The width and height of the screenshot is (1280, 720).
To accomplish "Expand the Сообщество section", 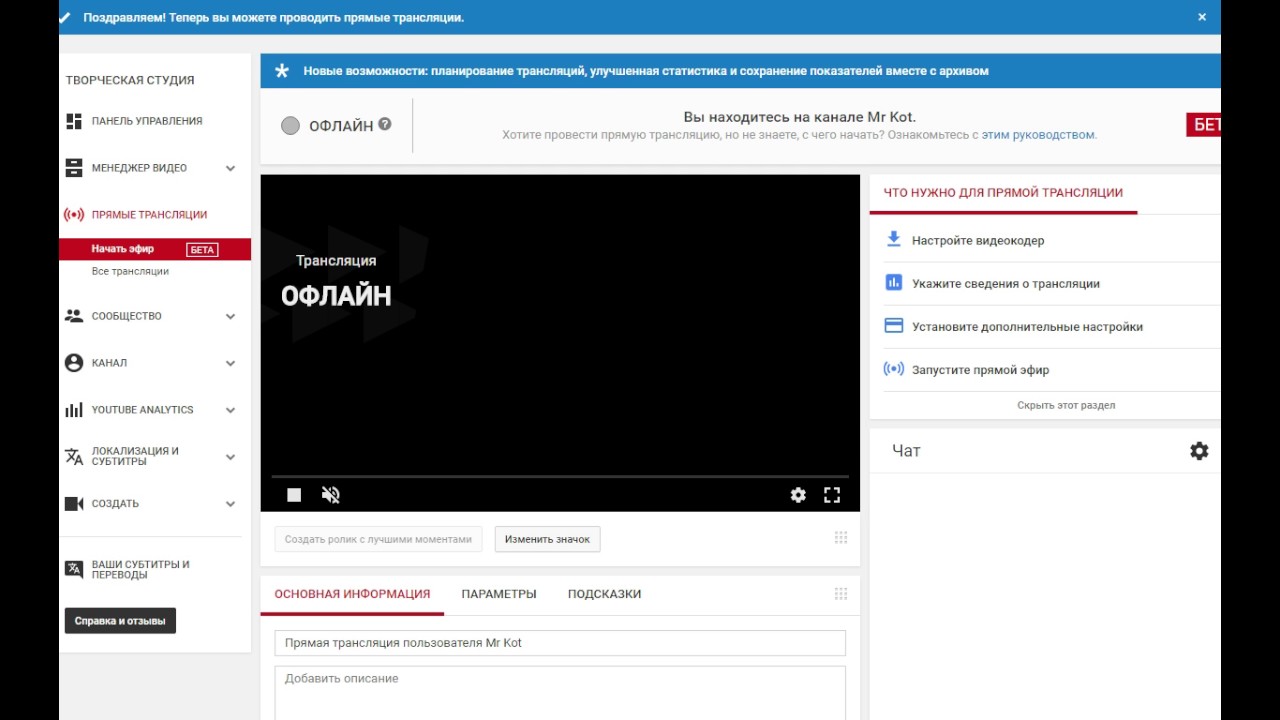I will tap(231, 316).
